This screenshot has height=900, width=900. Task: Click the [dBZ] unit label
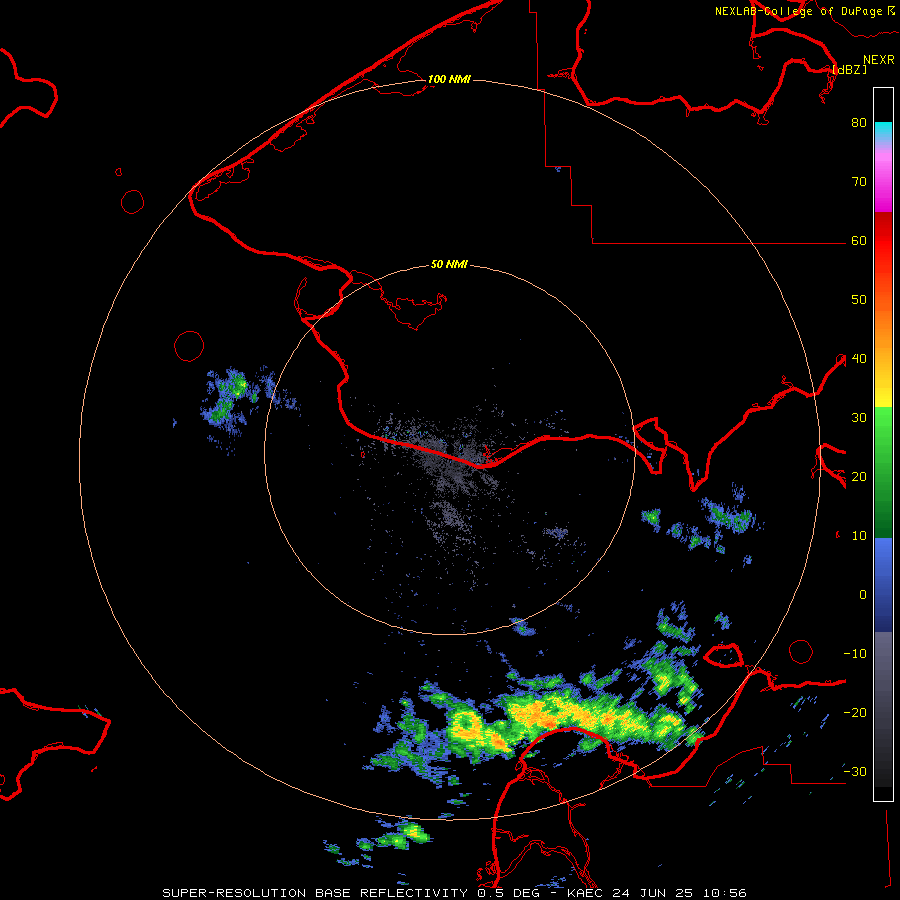point(849,69)
